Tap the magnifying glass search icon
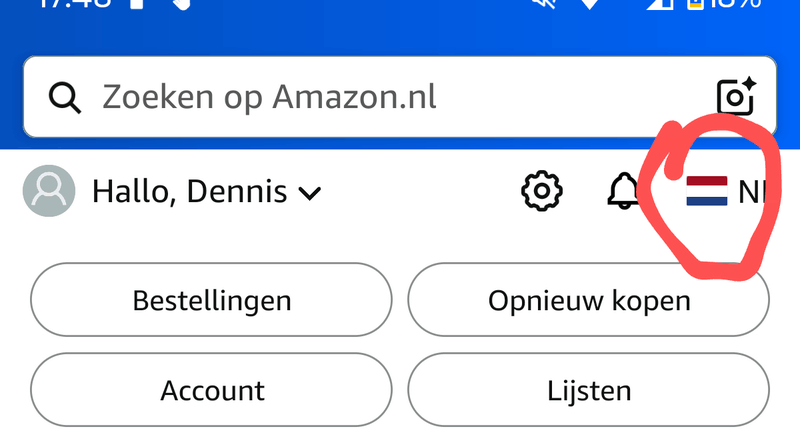This screenshot has height=443, width=800. 65,98
